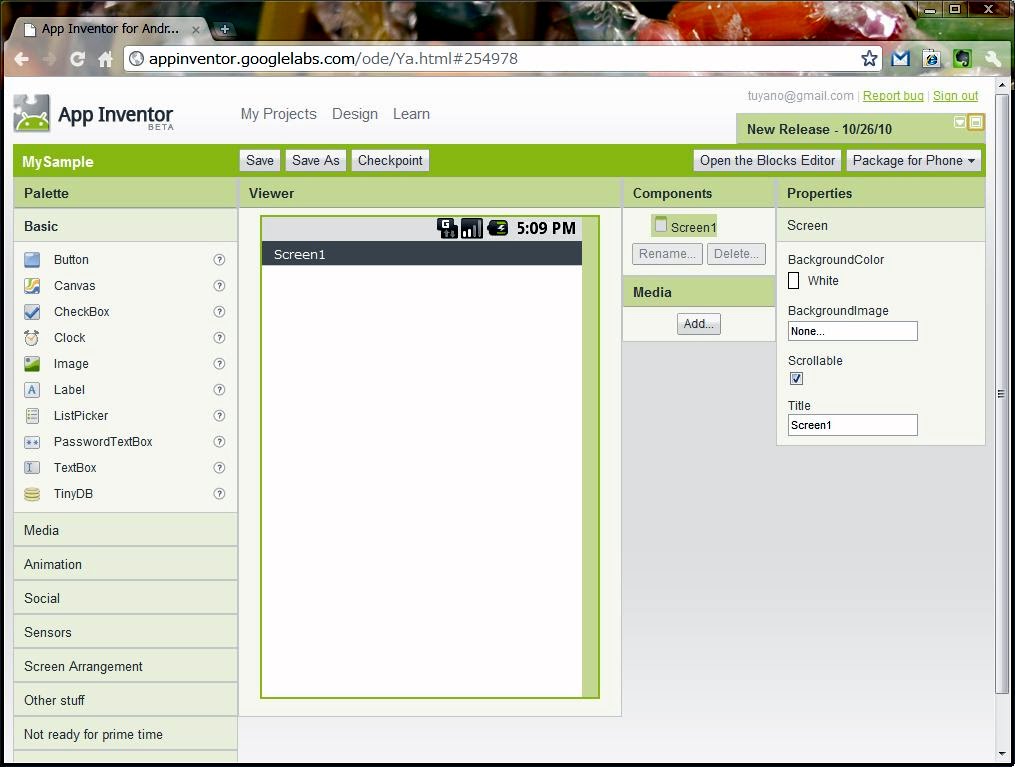Open the Package for Phone dropdown
The width and height of the screenshot is (1015, 767).
pyautogui.click(x=913, y=160)
